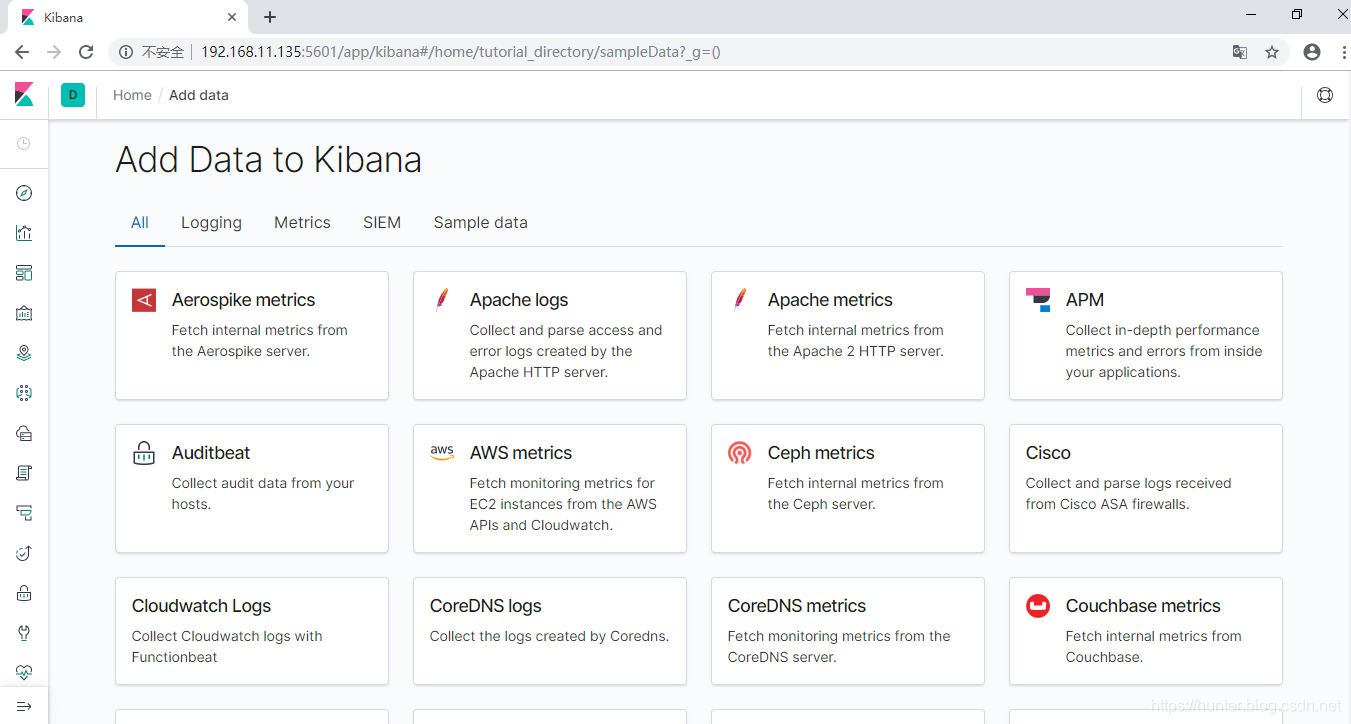Screen dimensions: 1351x724
Task: Open a new browser tab
Action: click(x=270, y=17)
